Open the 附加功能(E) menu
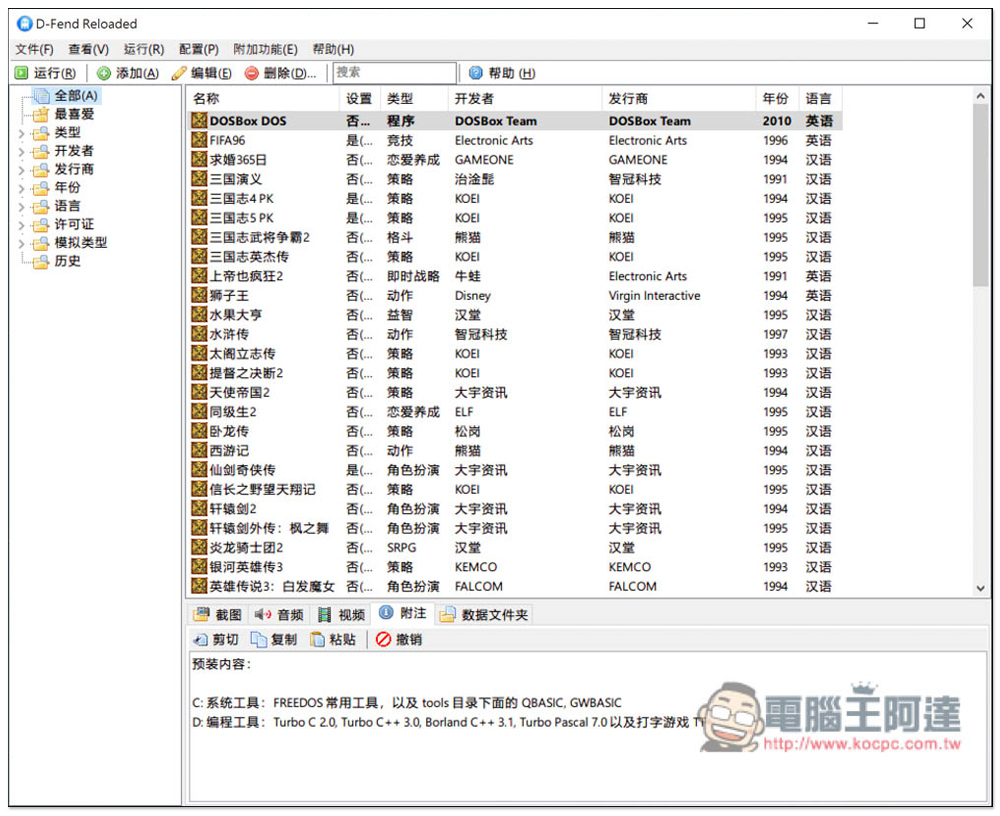Screen dimensions: 1000x816 (x=265, y=49)
